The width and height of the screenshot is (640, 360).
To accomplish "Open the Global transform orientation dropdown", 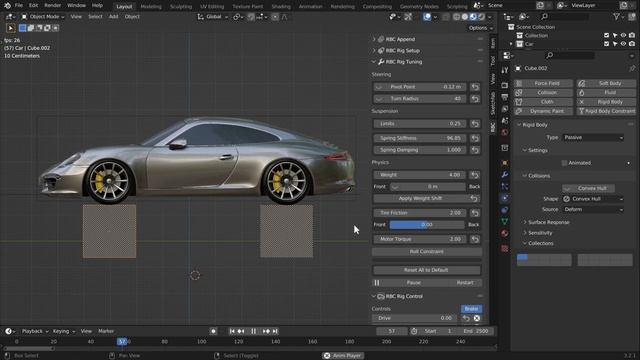I will tap(213, 17).
